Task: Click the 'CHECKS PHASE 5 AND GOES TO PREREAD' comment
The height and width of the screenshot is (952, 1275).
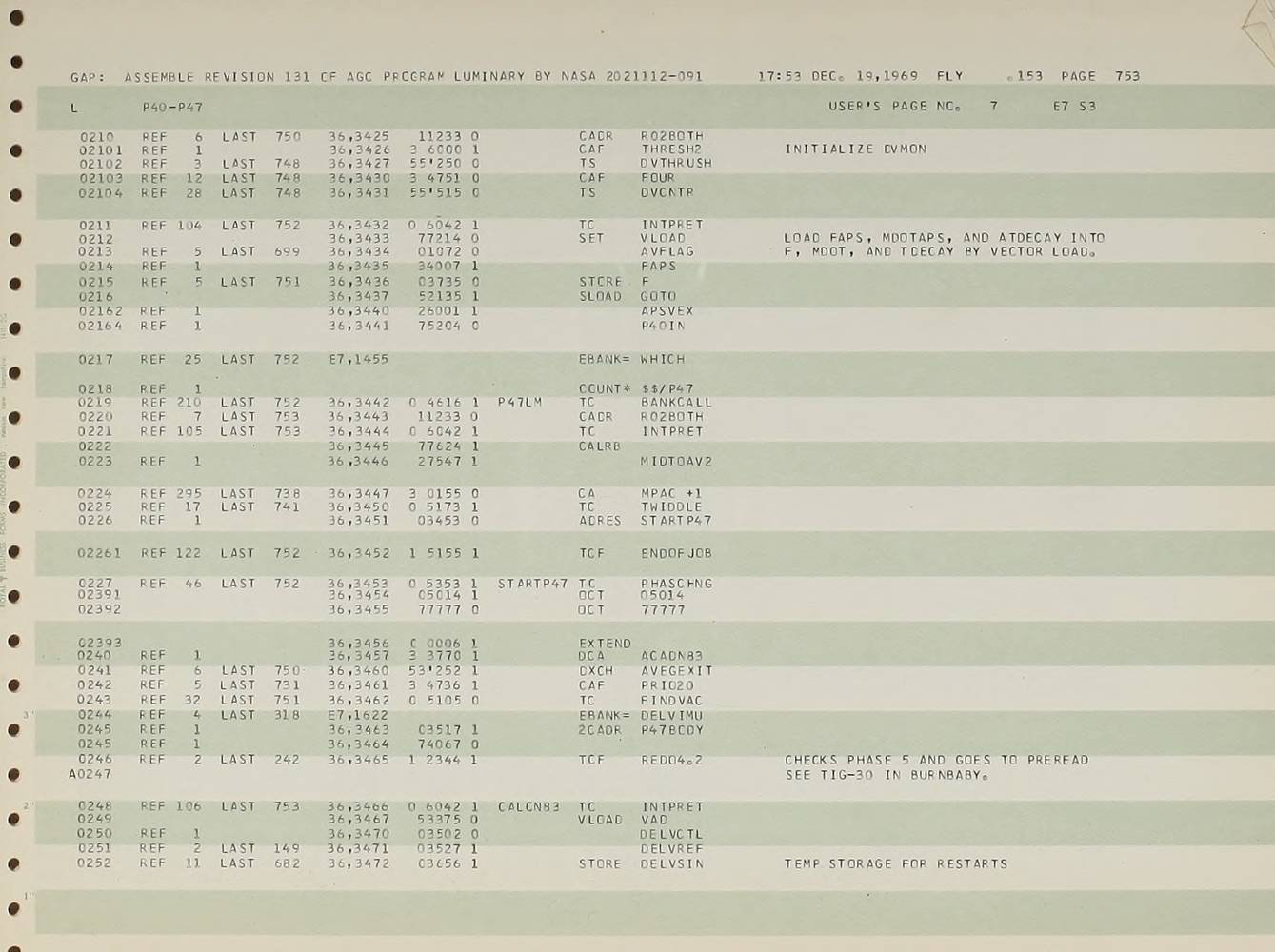Action: point(936,760)
